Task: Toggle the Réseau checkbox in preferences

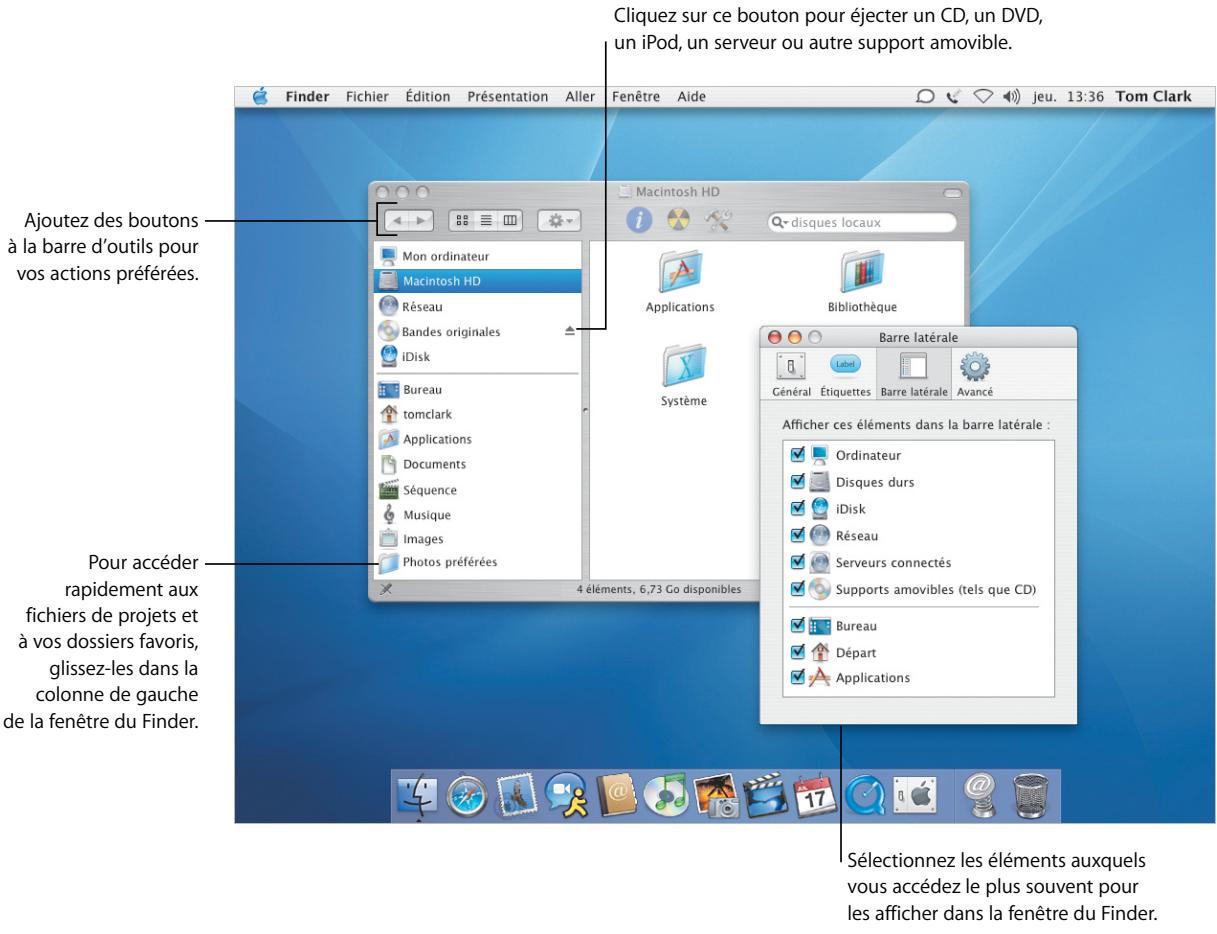Action: coord(797,535)
